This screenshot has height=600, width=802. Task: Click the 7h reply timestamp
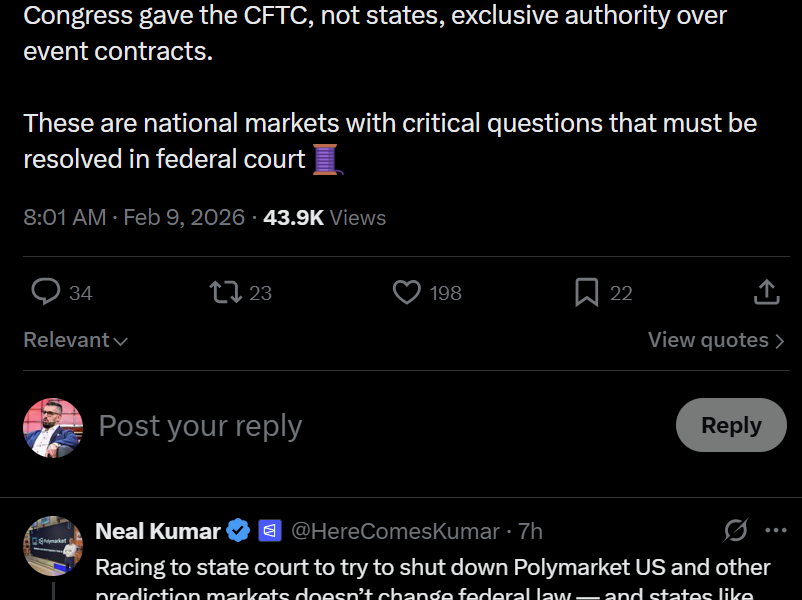coord(530,531)
